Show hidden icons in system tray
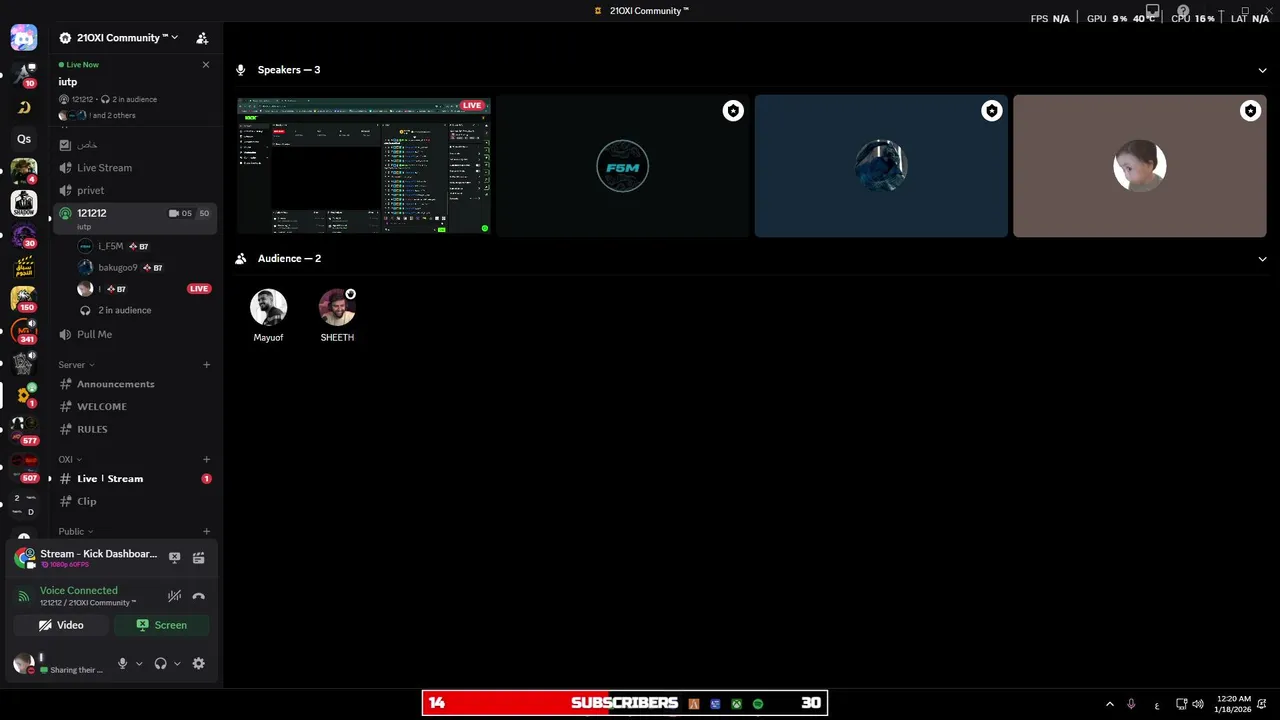The image size is (1280, 720). [x=1109, y=704]
